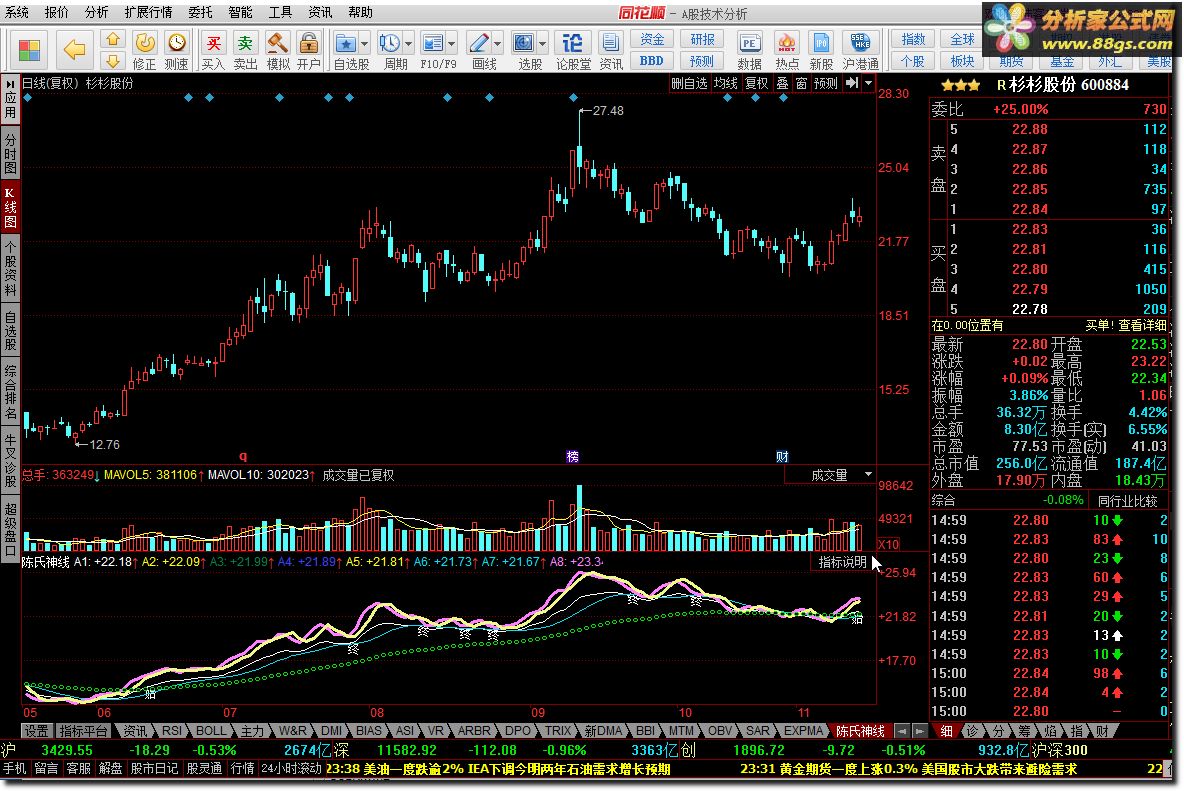
Task: Select the 细 detail tab in right panel
Action: [946, 731]
